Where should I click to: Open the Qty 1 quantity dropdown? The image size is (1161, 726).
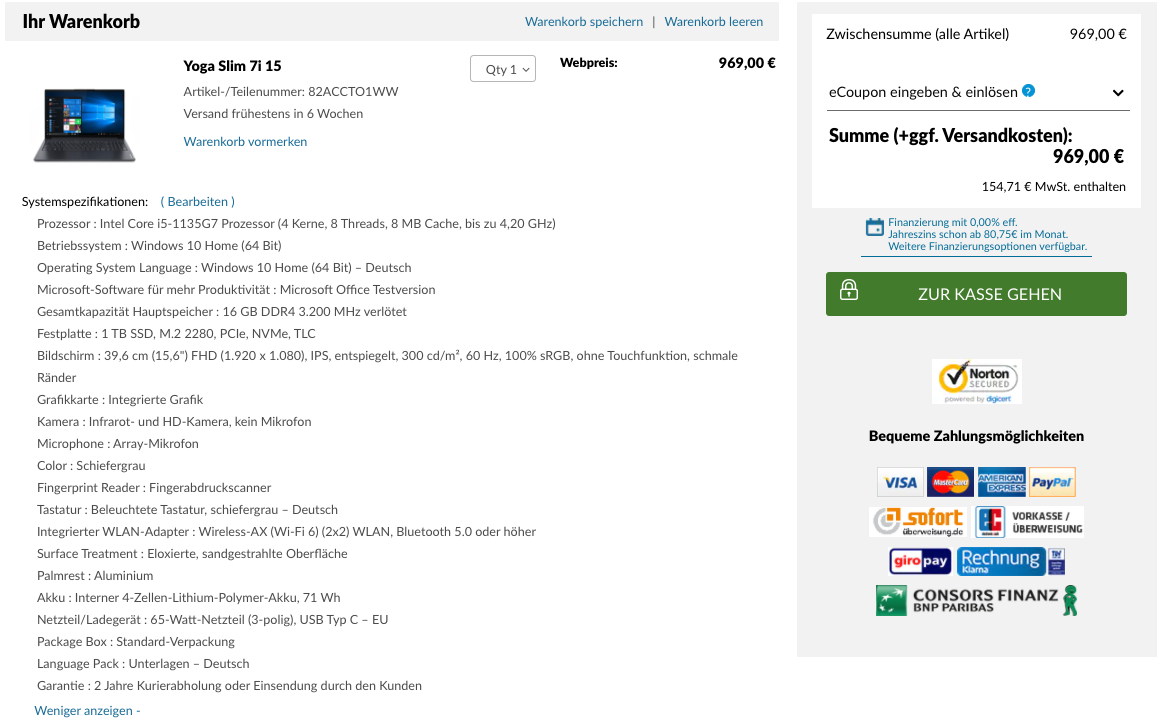(503, 69)
